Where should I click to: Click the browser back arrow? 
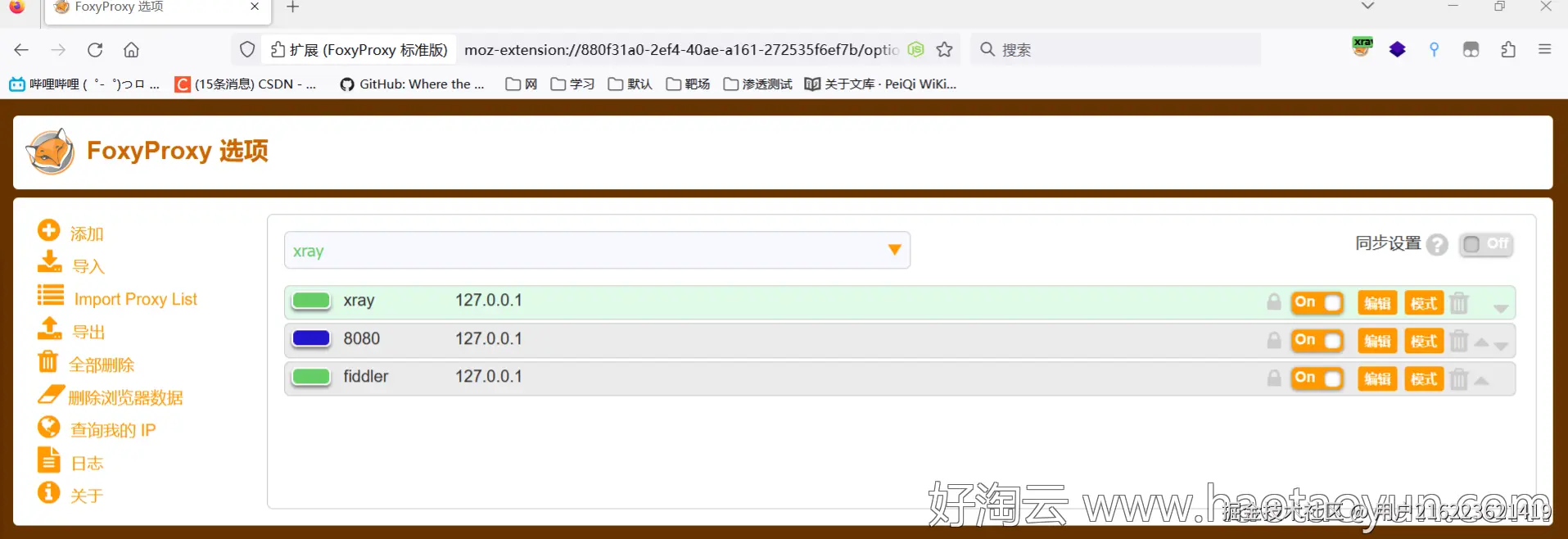point(21,50)
